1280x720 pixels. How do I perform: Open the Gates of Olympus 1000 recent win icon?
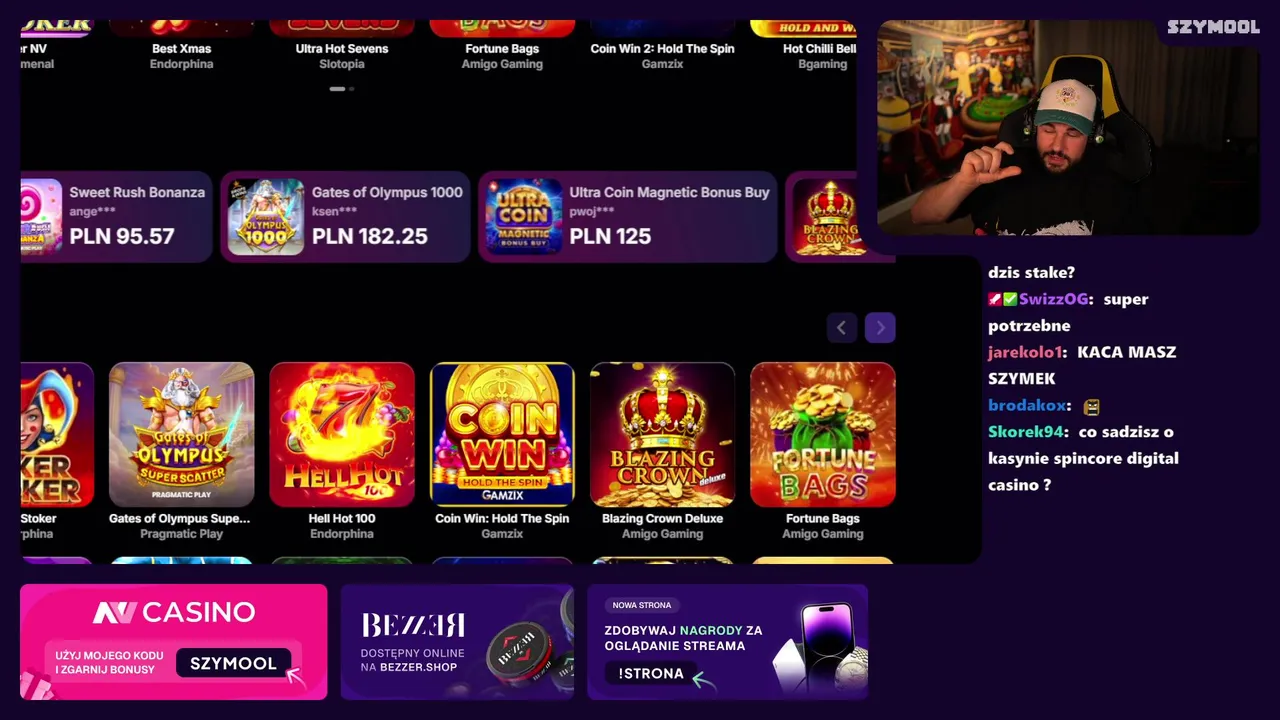tap(266, 217)
